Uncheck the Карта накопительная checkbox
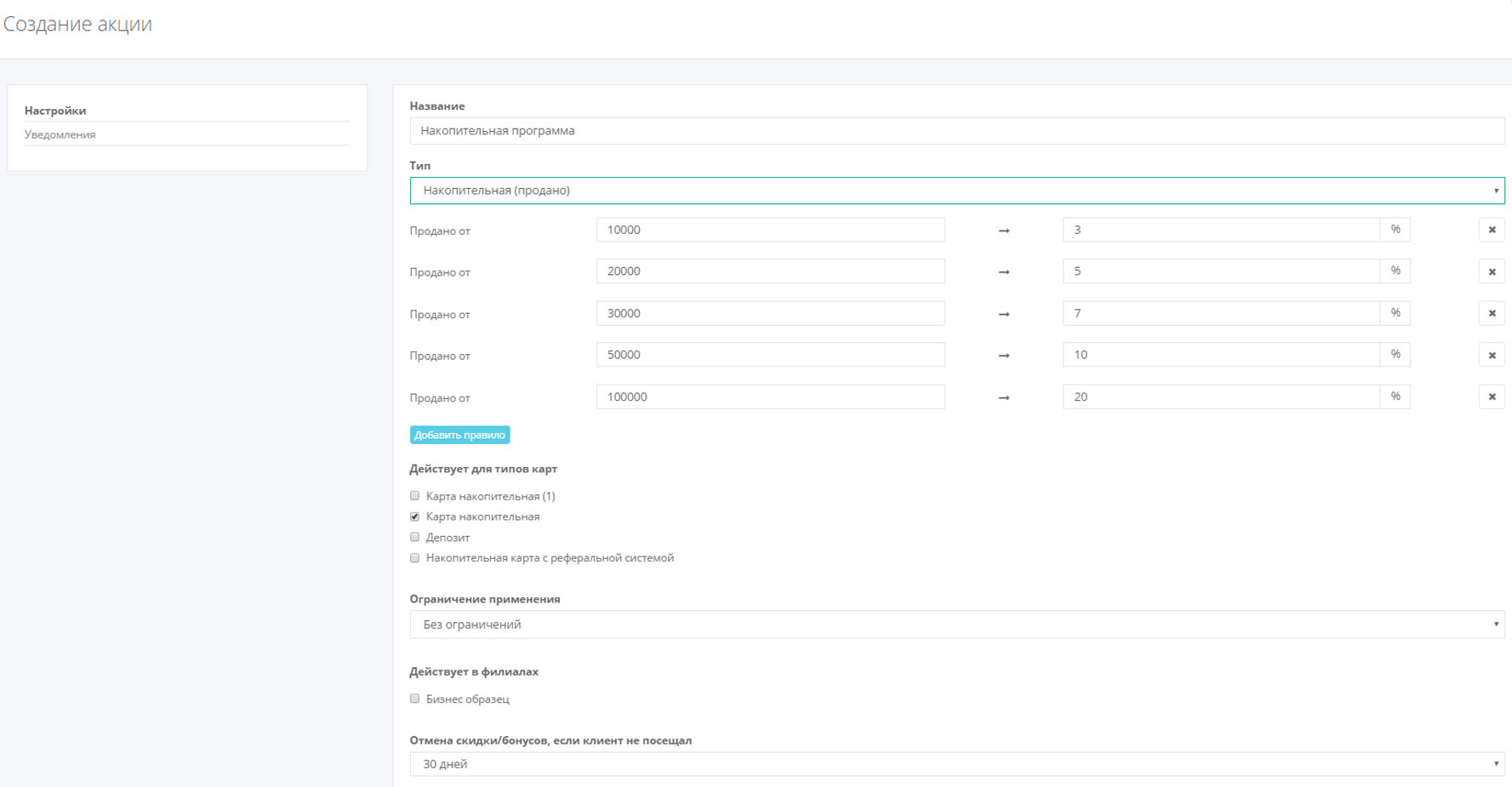Viewport: 1512px width, 787px height. click(415, 516)
